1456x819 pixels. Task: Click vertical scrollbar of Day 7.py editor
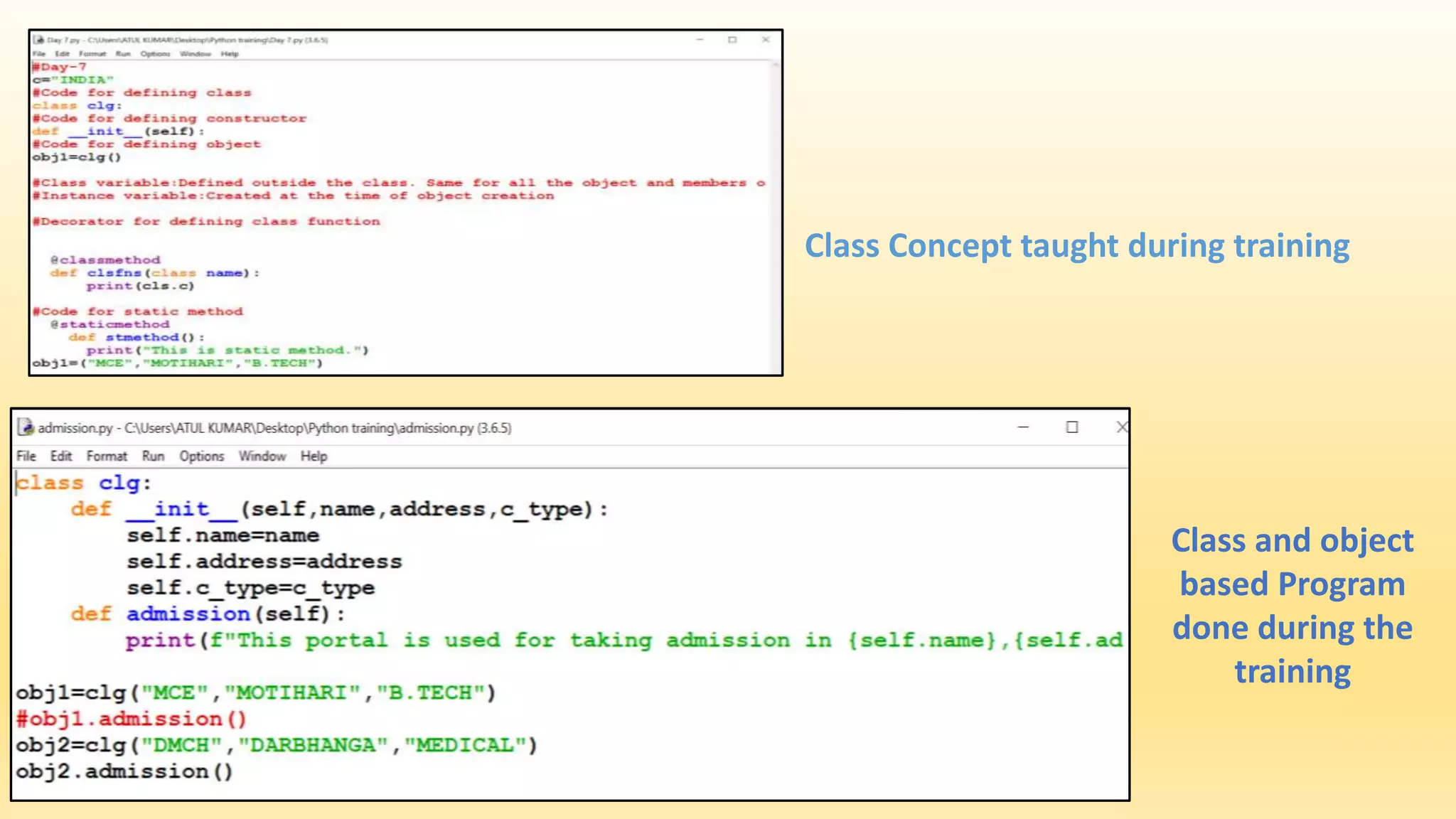tap(775, 213)
